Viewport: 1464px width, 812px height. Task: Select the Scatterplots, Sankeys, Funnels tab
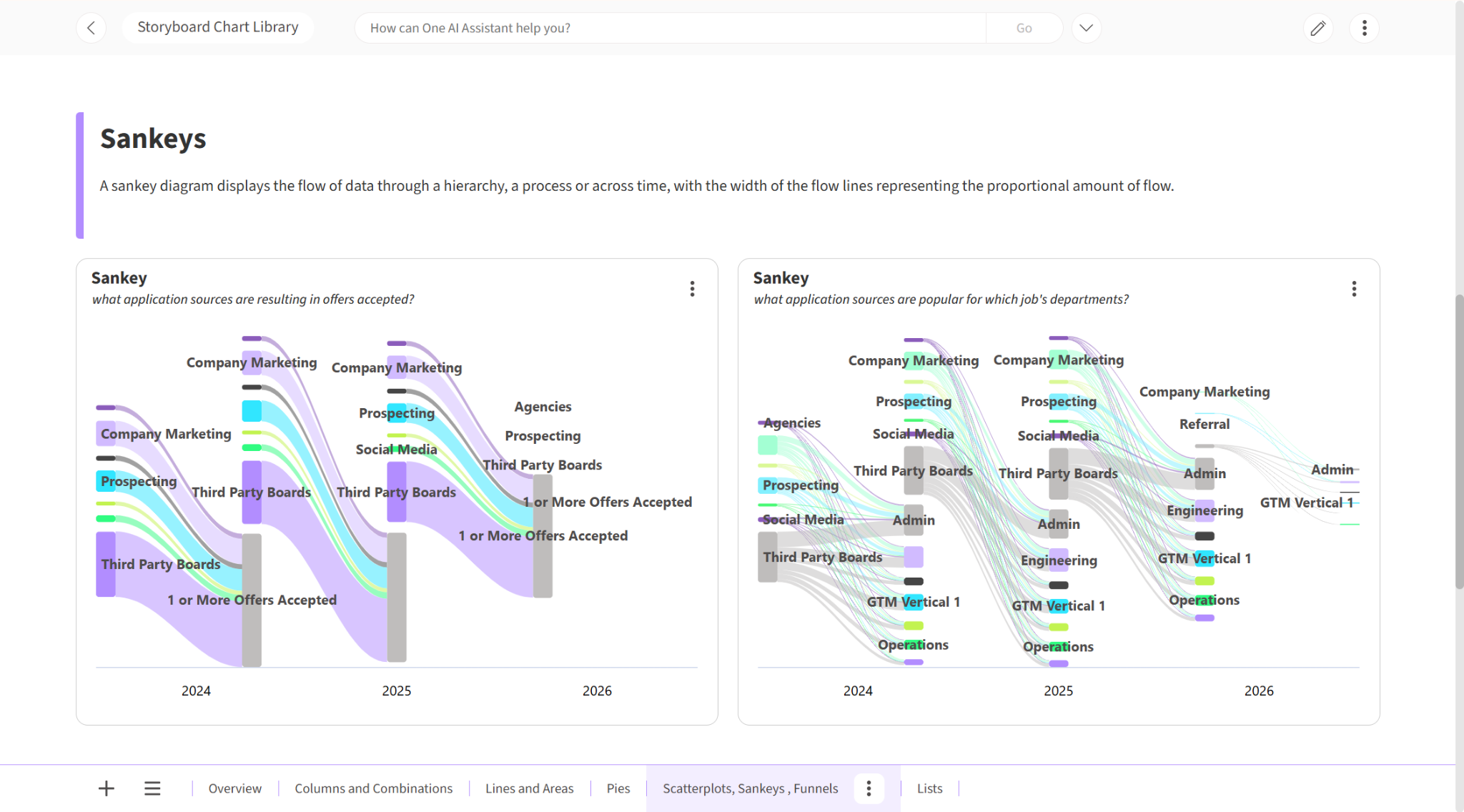[x=750, y=788]
